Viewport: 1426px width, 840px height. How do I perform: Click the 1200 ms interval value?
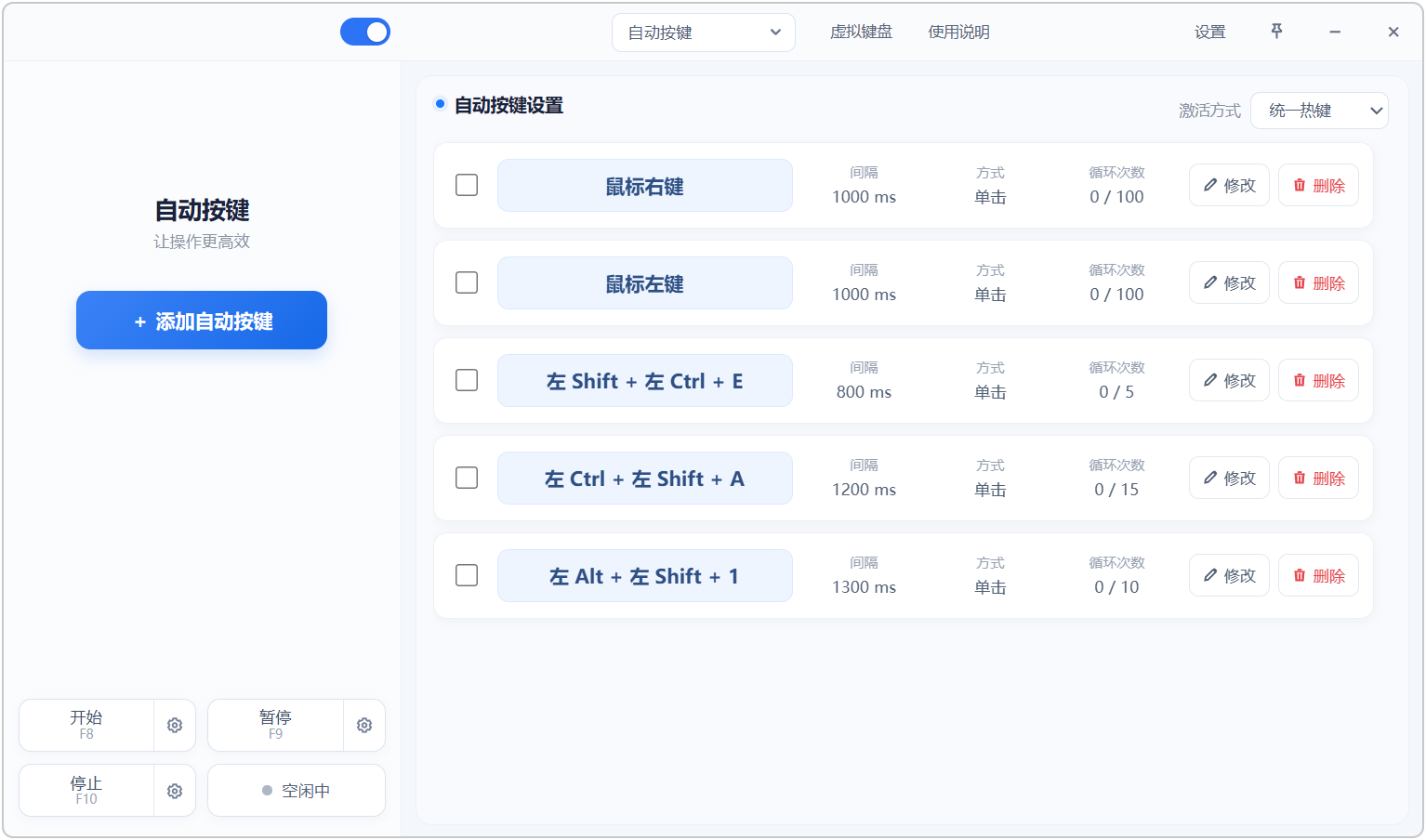pos(864,490)
